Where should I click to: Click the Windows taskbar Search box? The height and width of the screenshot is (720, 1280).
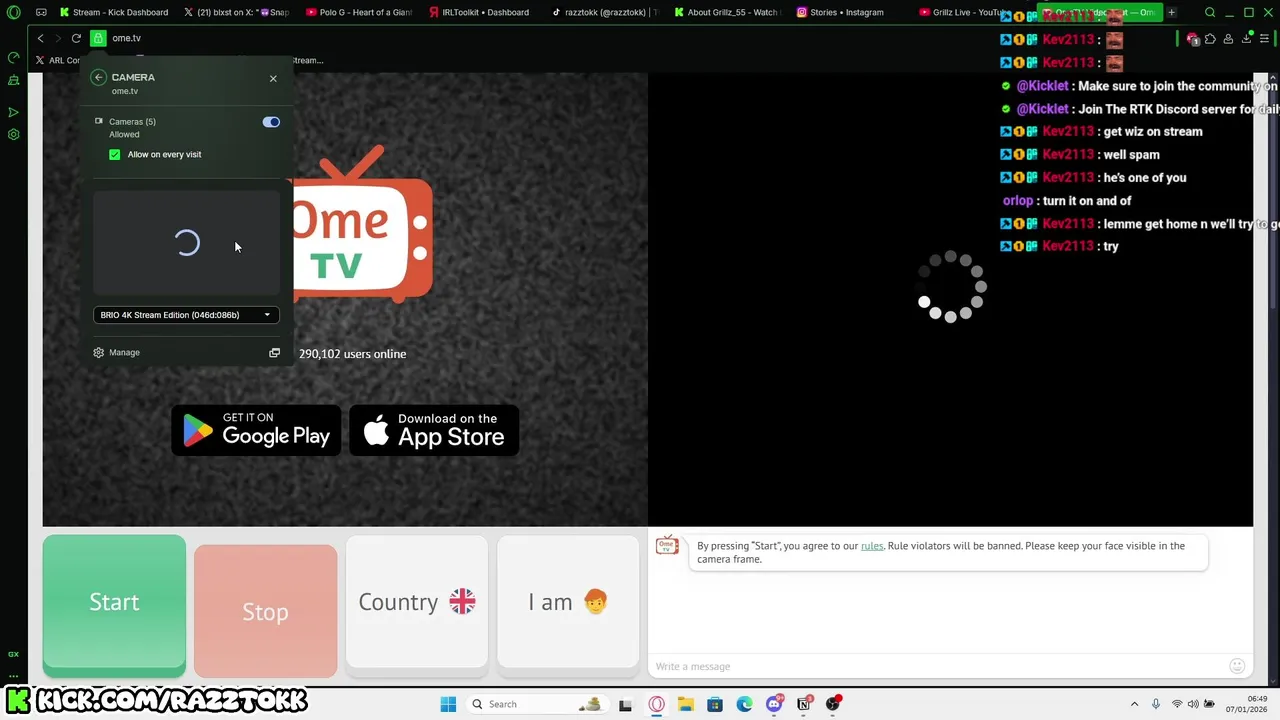click(x=539, y=704)
